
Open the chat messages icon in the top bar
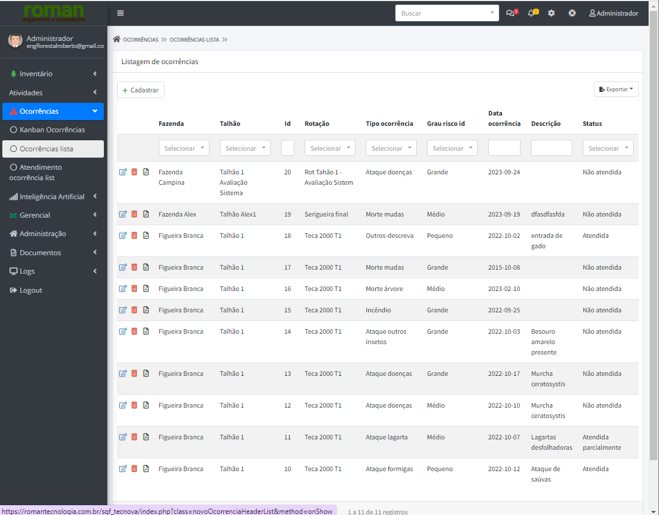point(511,13)
